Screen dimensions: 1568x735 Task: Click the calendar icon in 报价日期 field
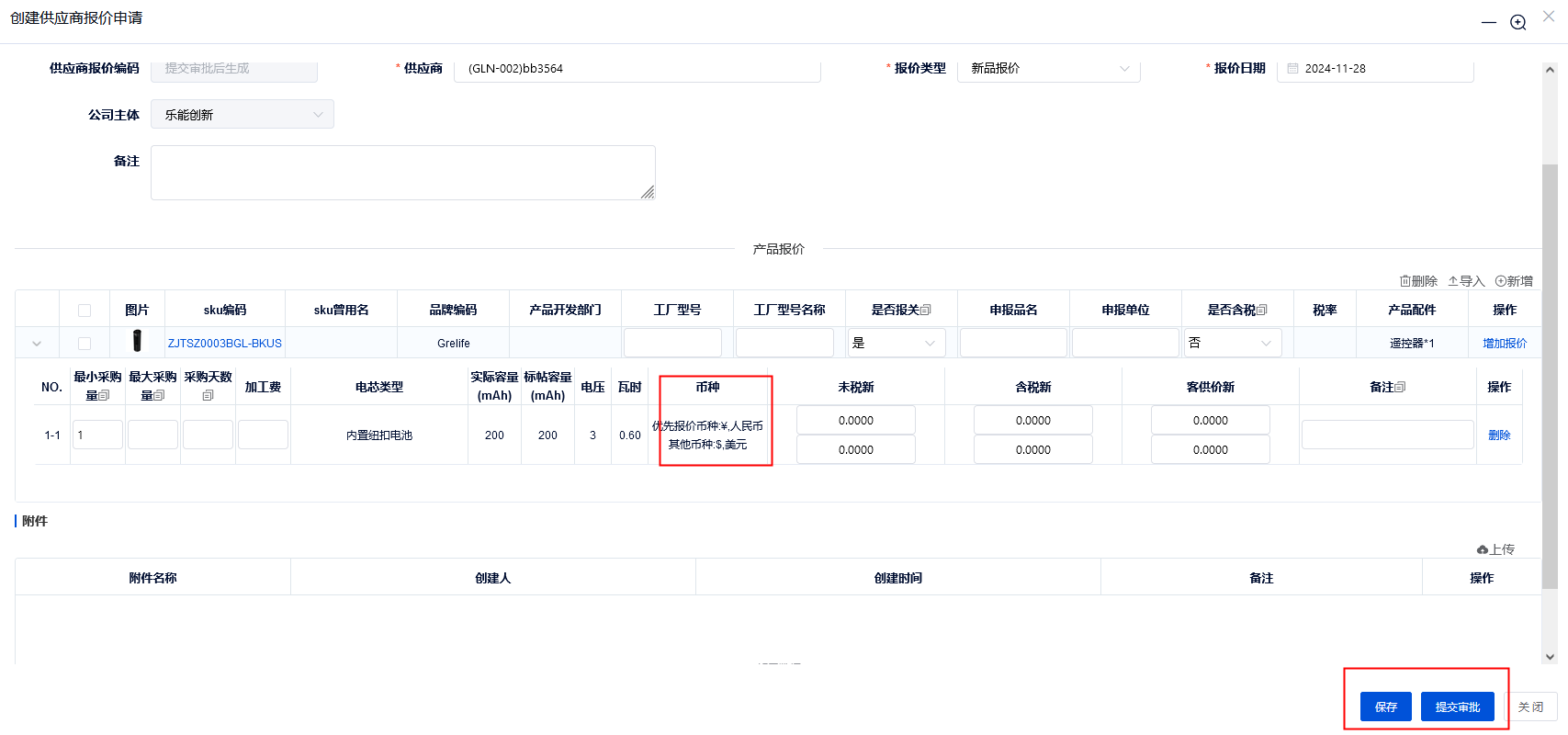tap(1292, 68)
